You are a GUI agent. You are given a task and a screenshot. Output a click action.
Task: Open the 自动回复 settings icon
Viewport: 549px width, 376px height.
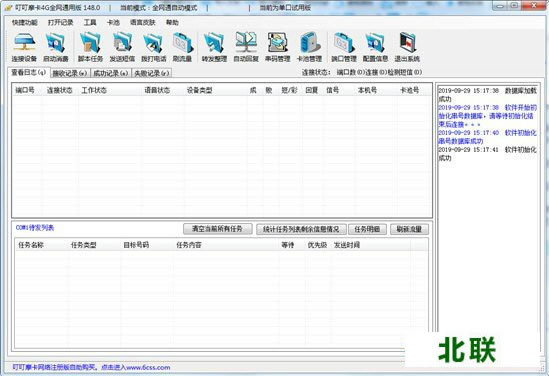click(x=246, y=48)
